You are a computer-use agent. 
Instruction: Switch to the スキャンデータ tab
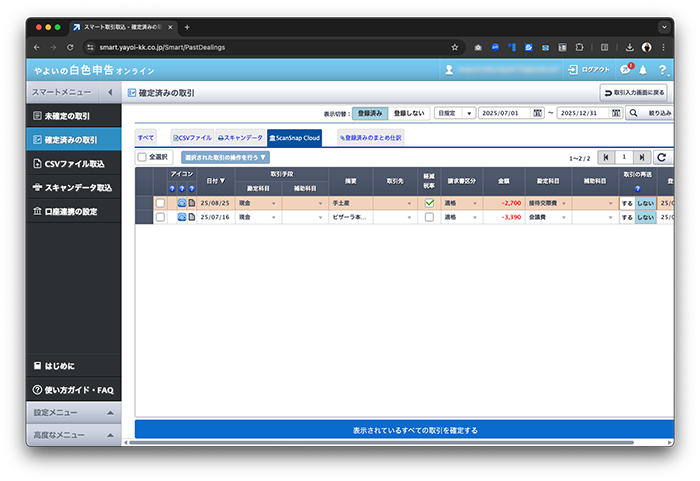pos(240,138)
